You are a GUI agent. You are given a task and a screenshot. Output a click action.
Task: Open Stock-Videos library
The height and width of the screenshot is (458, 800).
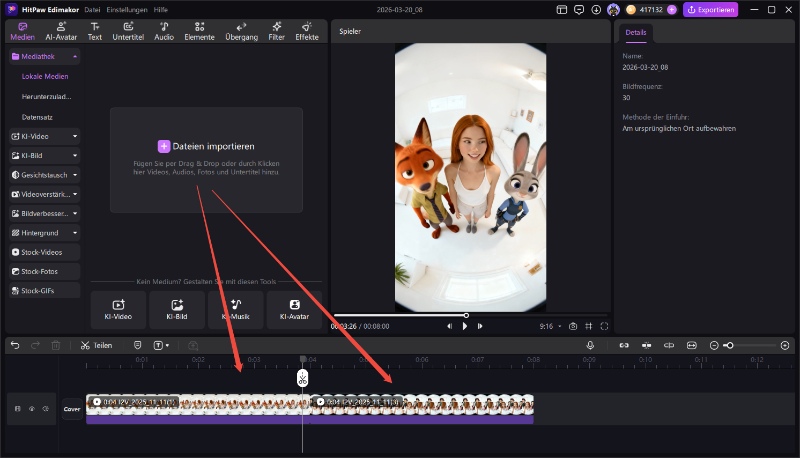pos(44,252)
